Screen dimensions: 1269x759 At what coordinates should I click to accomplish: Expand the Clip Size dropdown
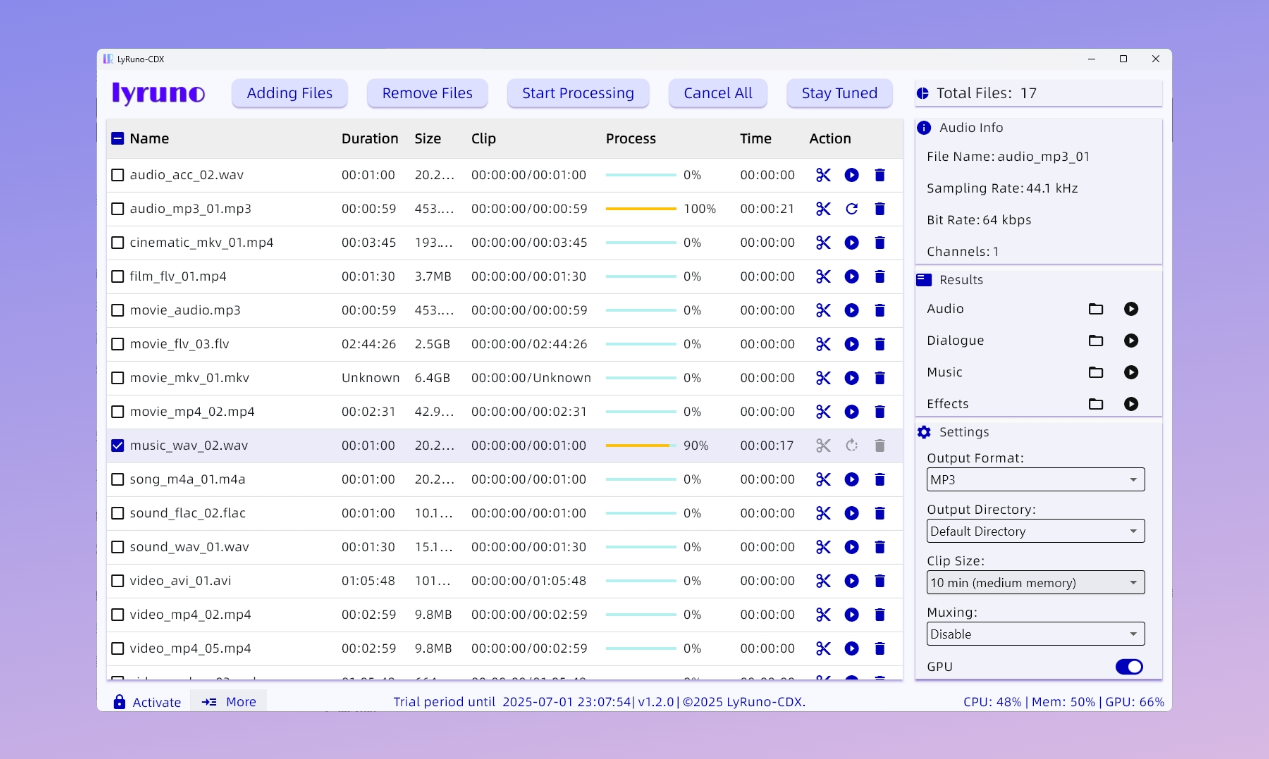pyautogui.click(x=1035, y=583)
